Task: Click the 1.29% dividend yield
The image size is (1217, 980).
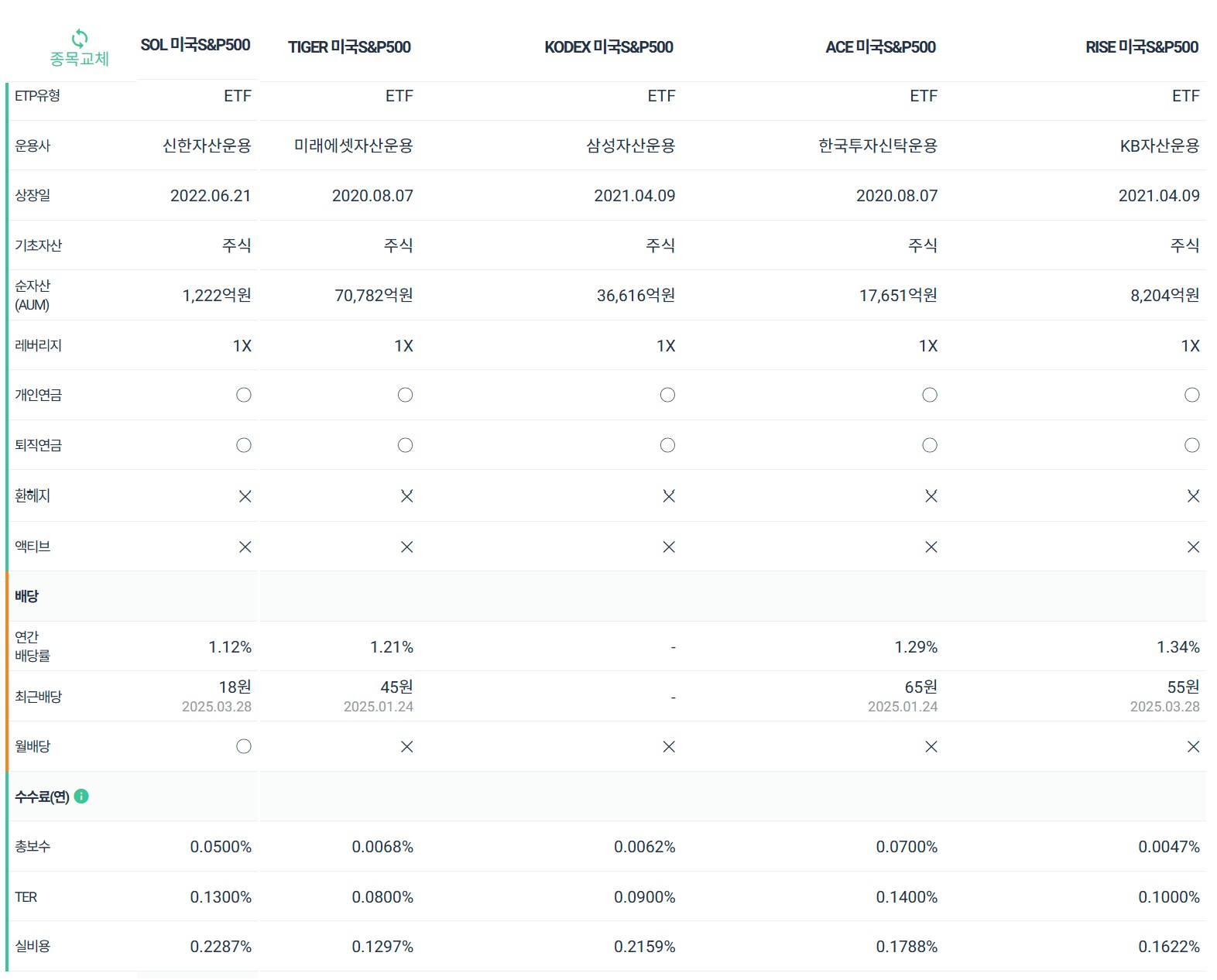Action: [x=916, y=647]
